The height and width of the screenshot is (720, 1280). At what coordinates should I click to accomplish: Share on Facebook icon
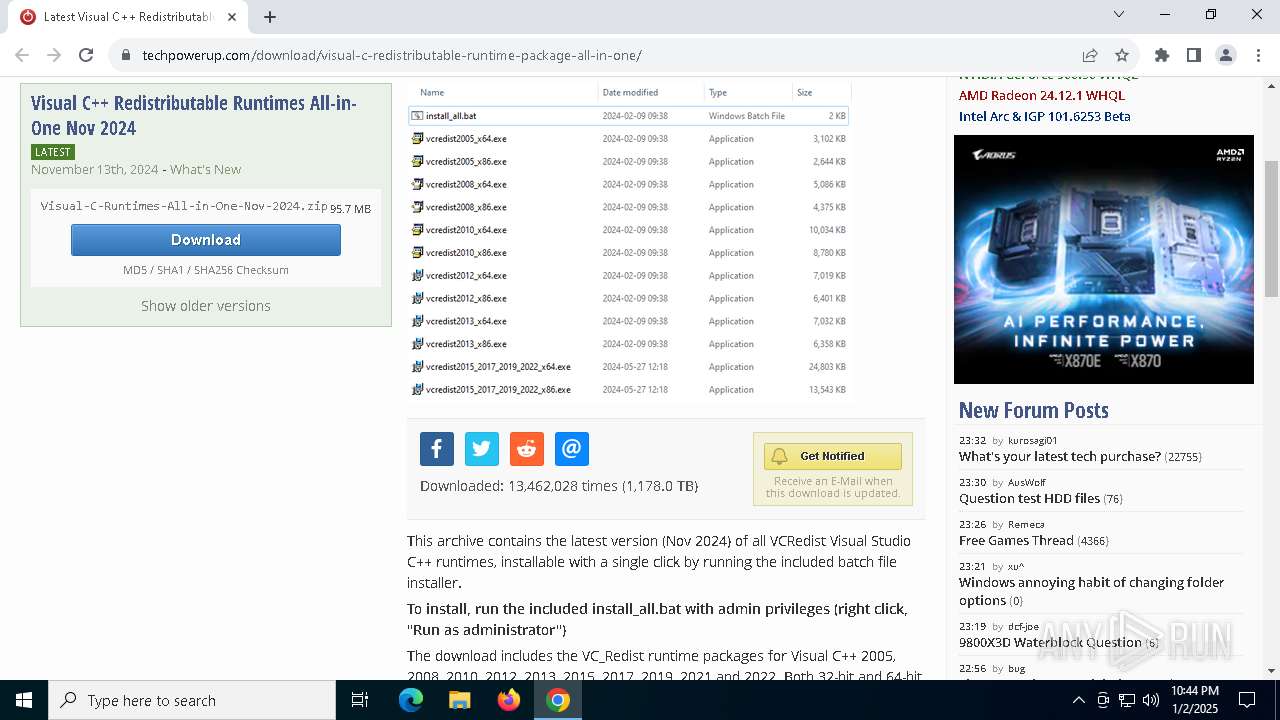coord(437,449)
